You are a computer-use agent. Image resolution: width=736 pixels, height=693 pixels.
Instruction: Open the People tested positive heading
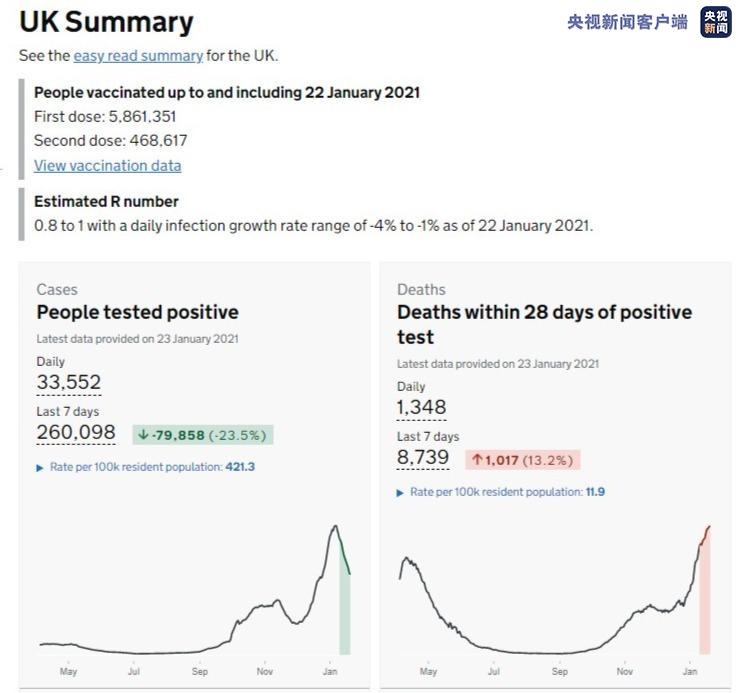[x=137, y=312]
